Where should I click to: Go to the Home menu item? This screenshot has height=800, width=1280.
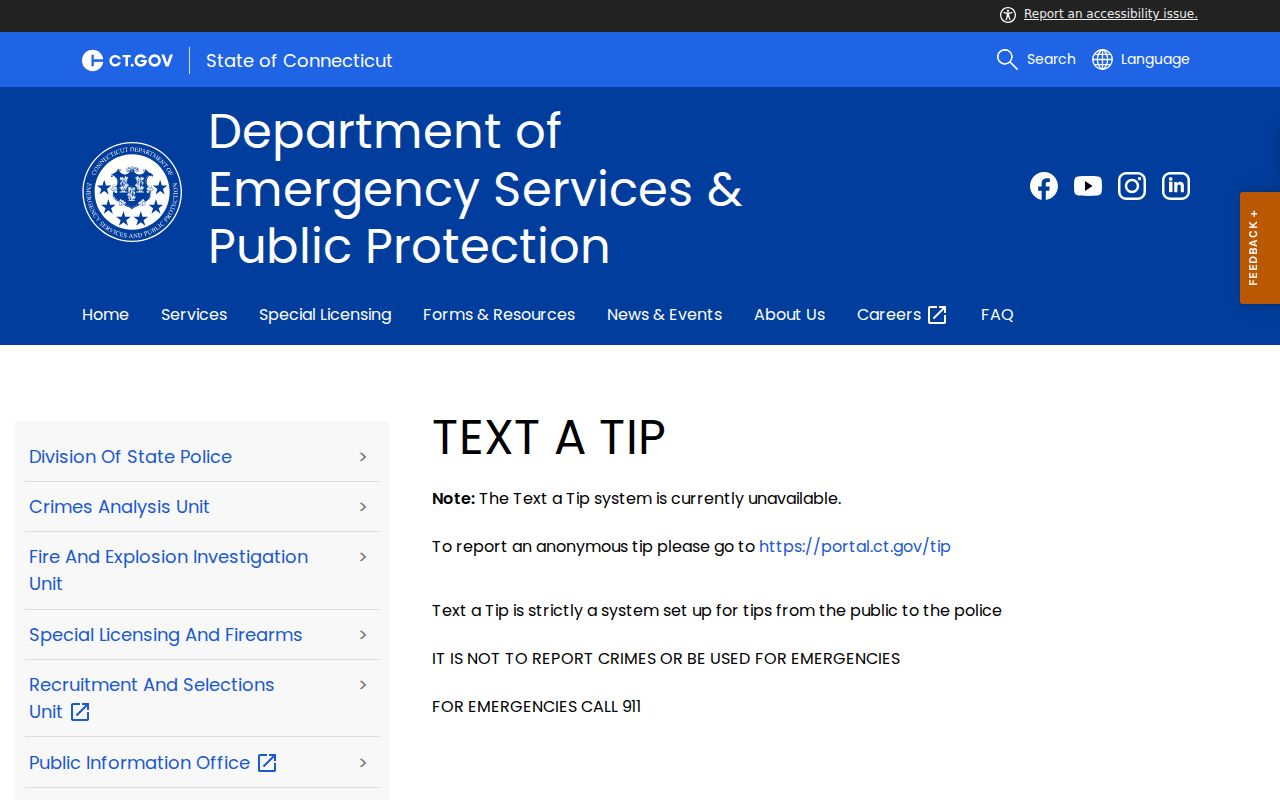[105, 314]
